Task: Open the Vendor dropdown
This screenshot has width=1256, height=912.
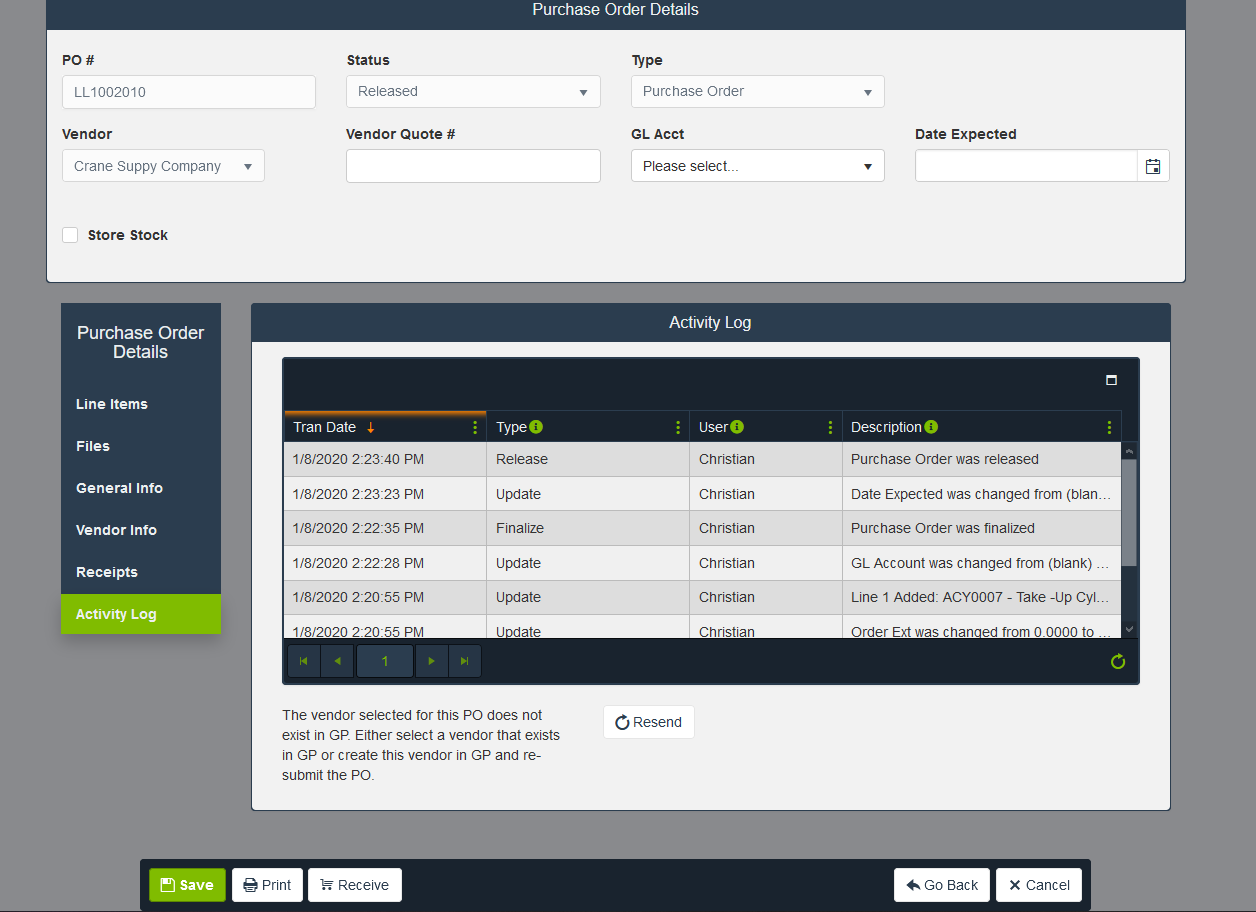Action: pyautogui.click(x=163, y=166)
